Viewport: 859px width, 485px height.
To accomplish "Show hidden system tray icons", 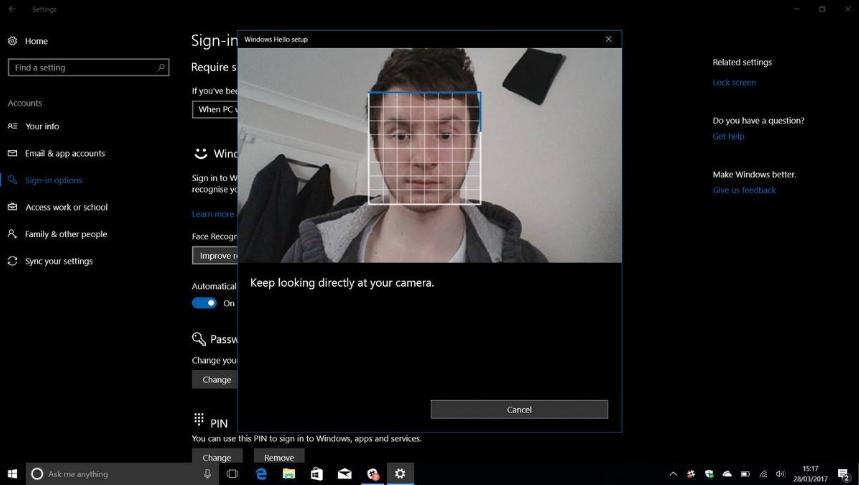I will (x=672, y=474).
